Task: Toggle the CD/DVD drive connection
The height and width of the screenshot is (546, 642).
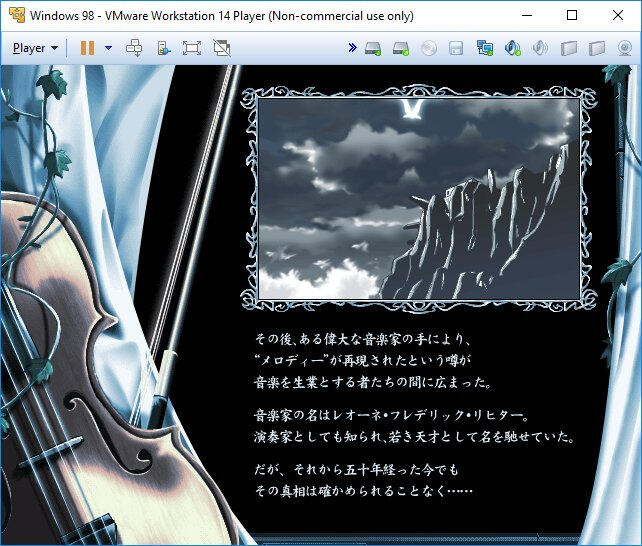Action: pyautogui.click(x=429, y=48)
